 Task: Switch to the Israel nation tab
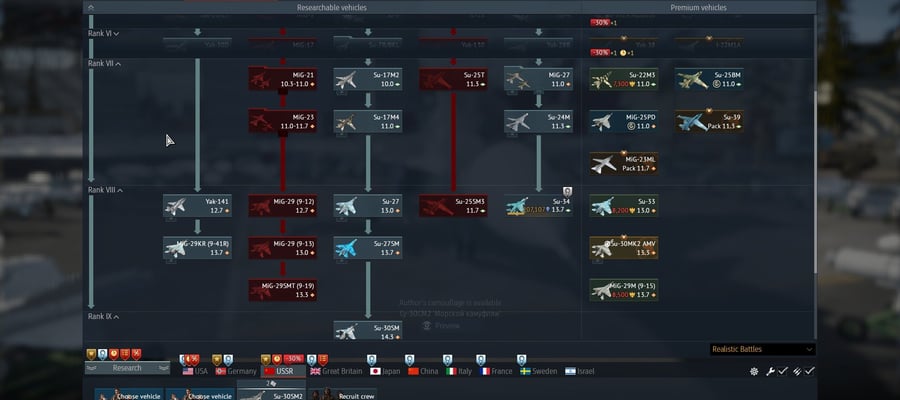coord(580,371)
